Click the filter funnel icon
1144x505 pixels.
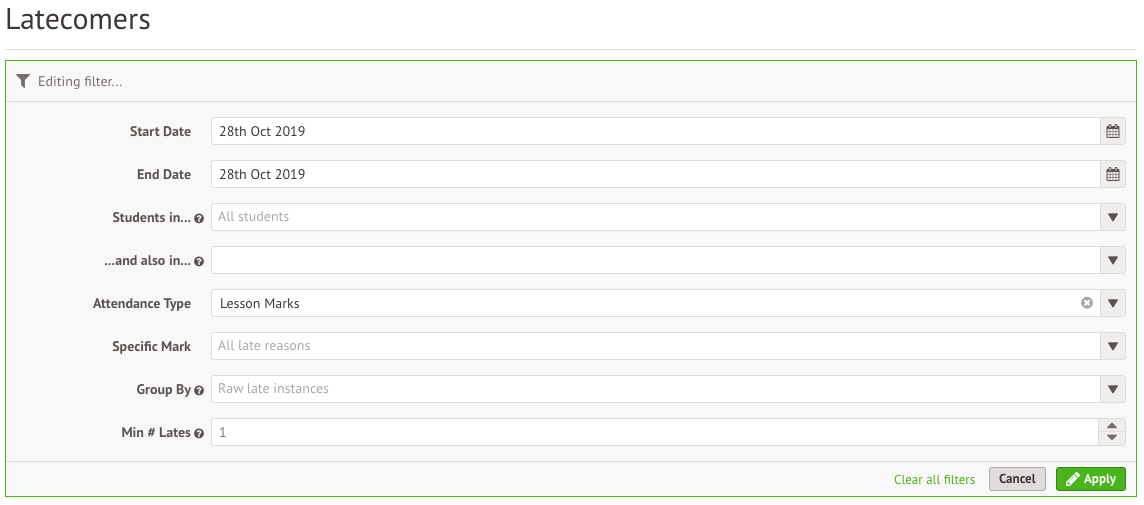pyautogui.click(x=23, y=81)
